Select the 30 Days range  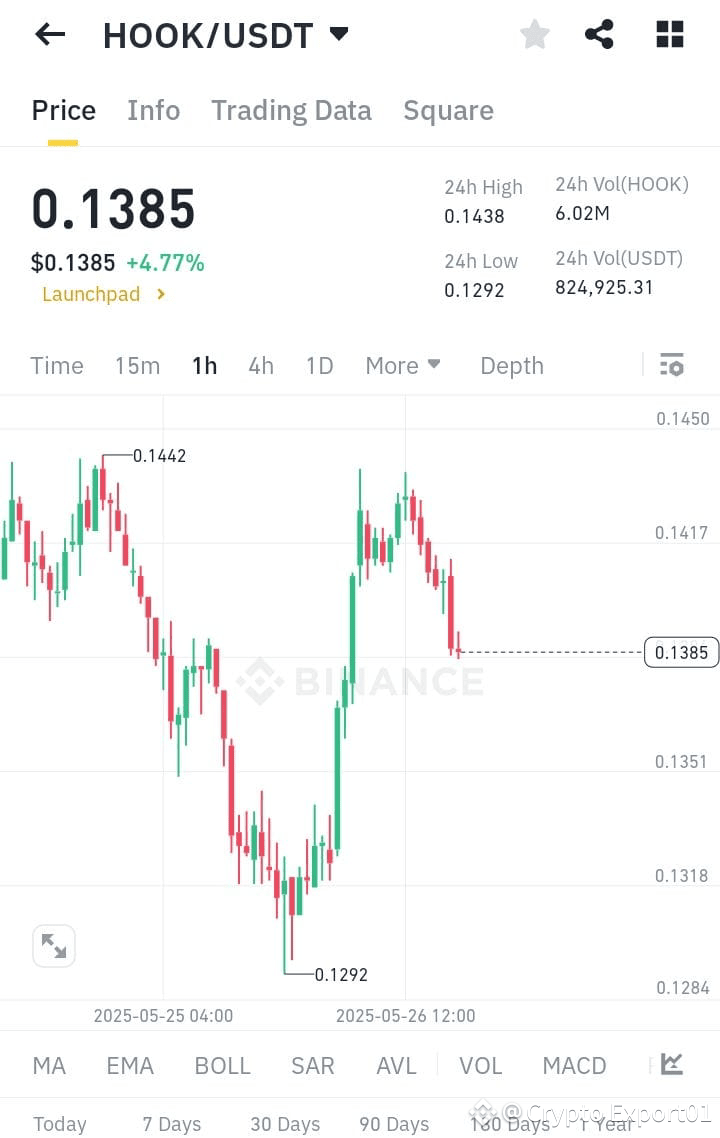(x=284, y=1124)
